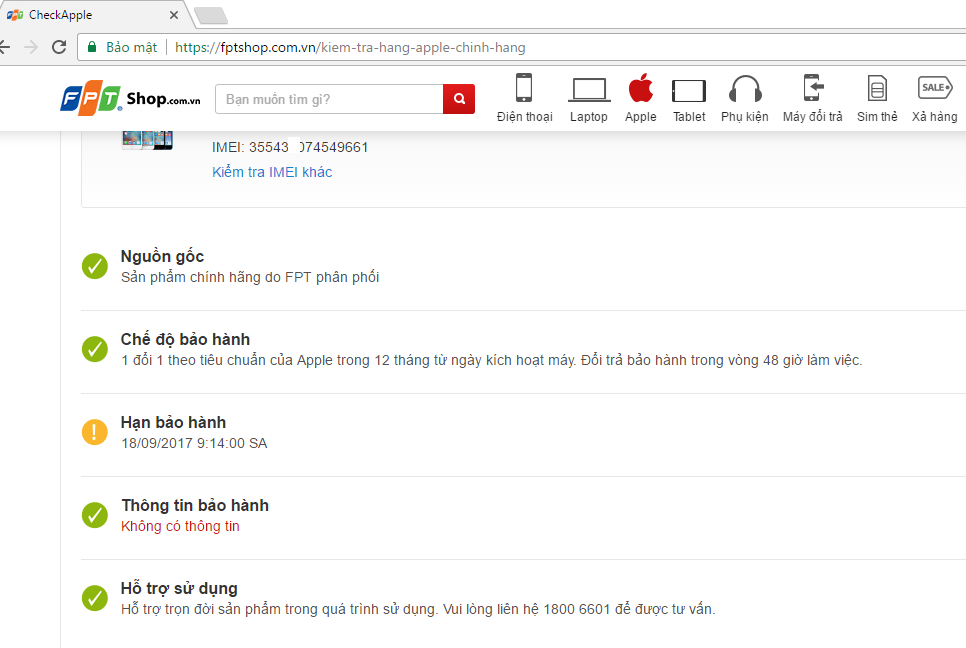Open the Tablet category icon

[689, 91]
